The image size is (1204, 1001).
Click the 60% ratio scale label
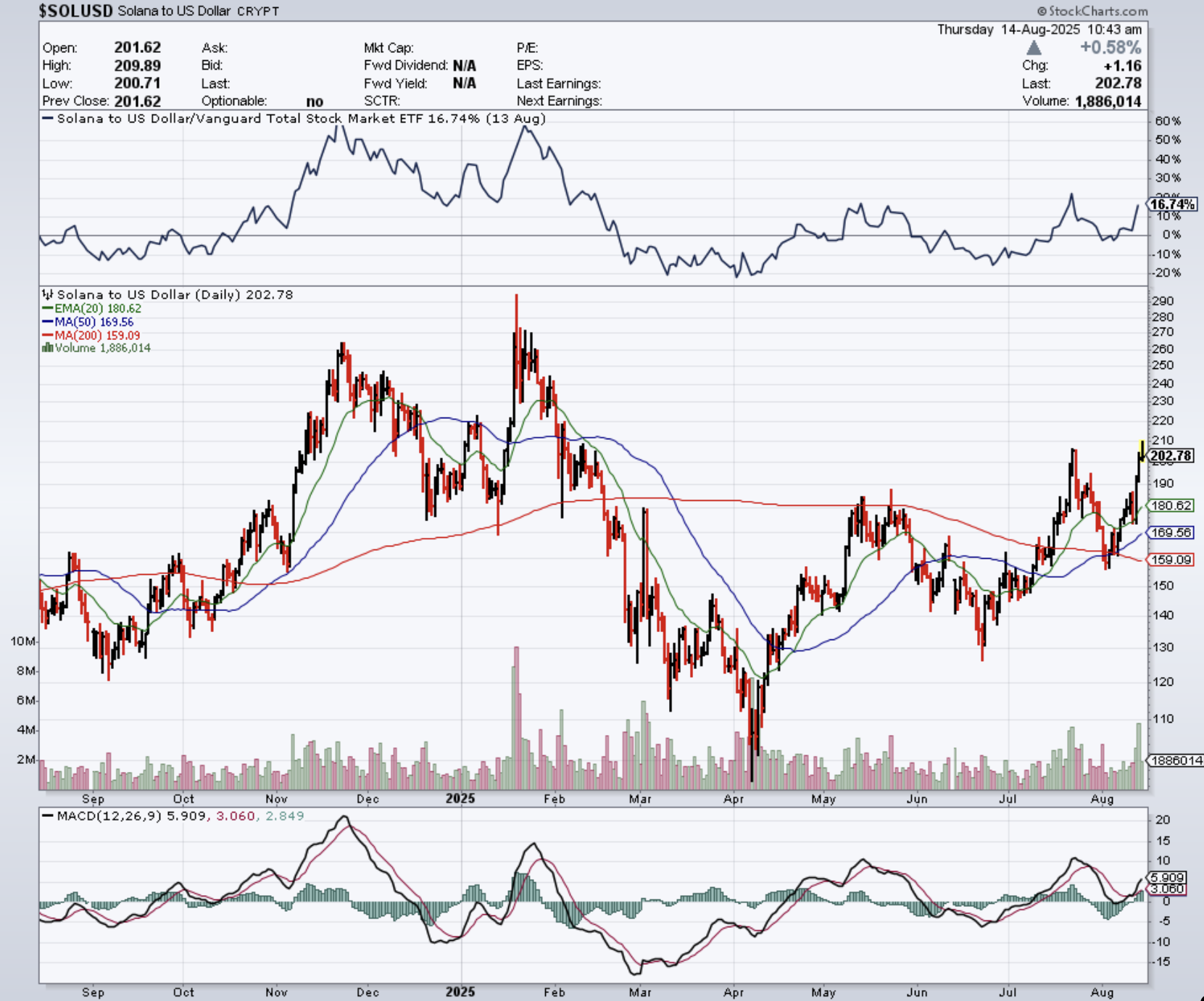pos(1168,121)
